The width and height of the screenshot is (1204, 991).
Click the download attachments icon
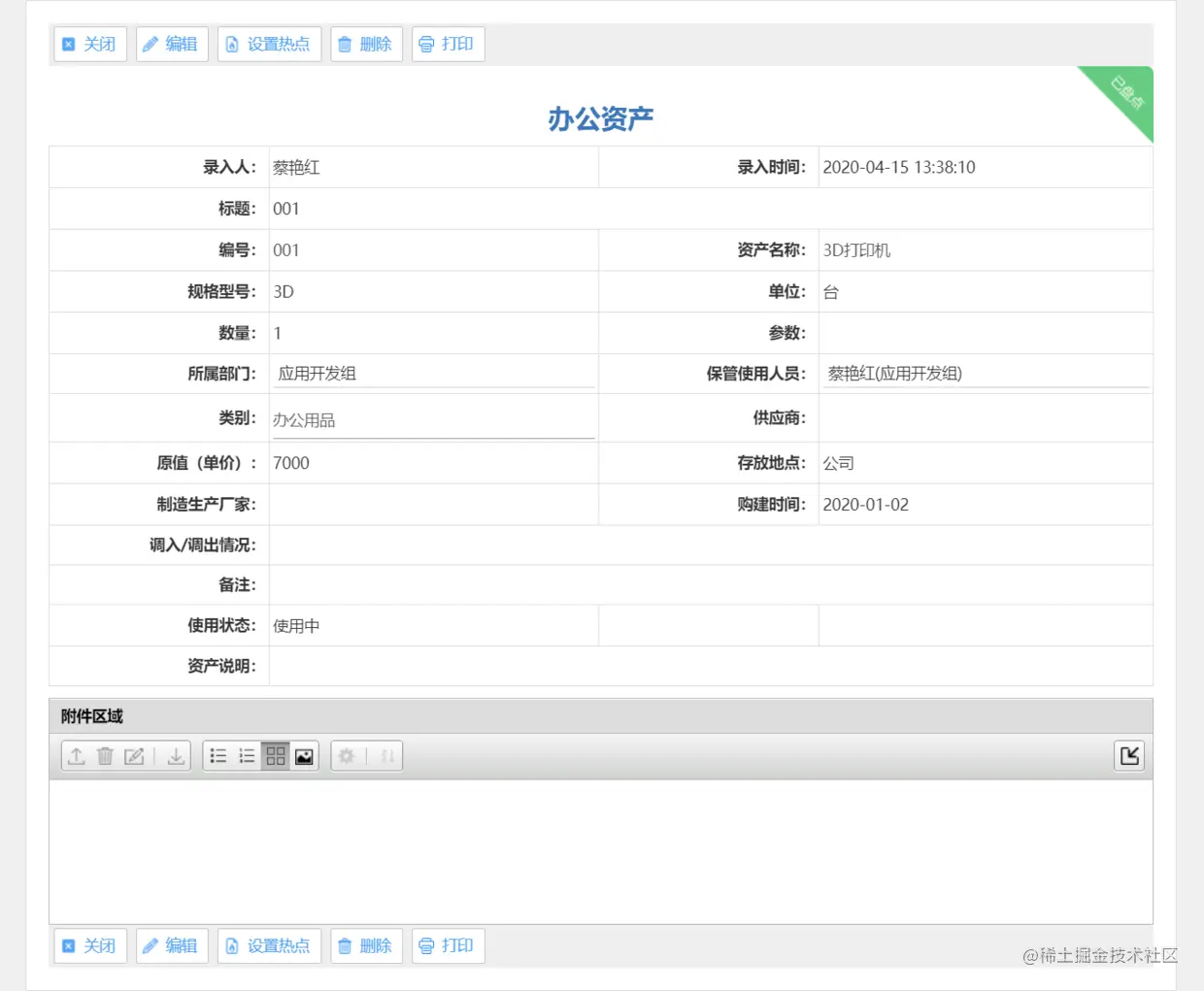point(175,755)
